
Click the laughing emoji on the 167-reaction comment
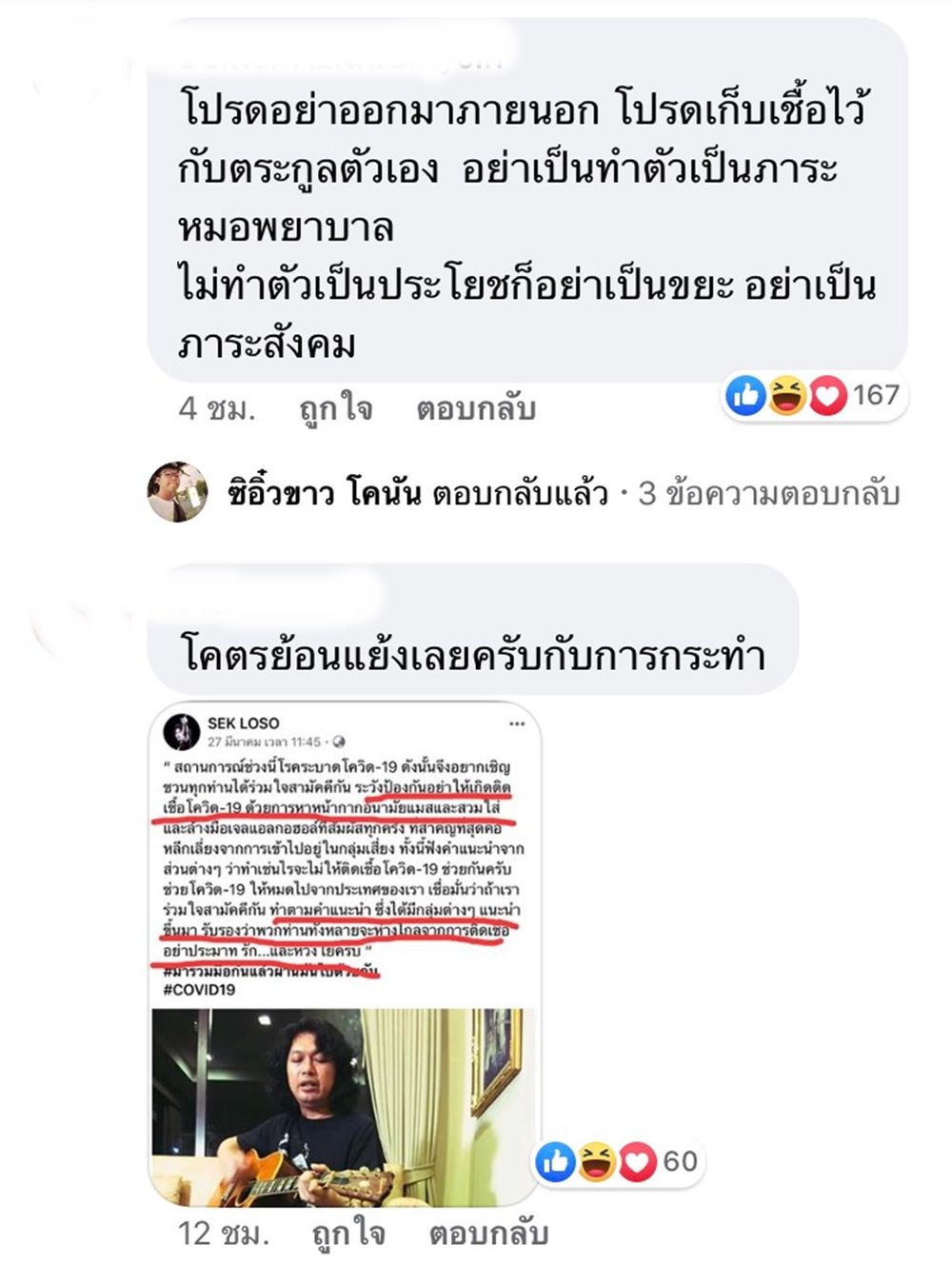(x=786, y=395)
